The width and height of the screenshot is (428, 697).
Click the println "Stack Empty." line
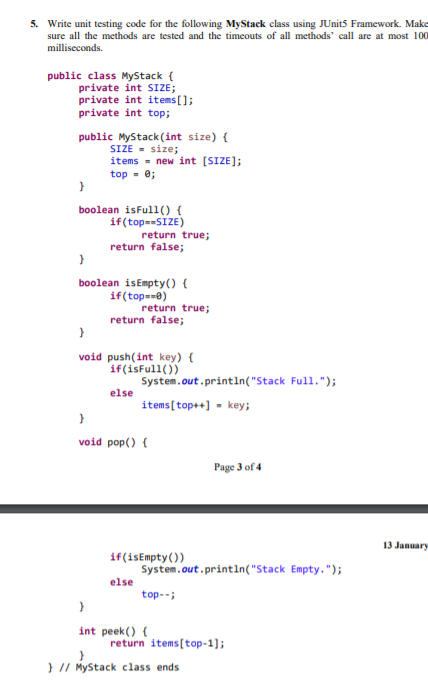pos(241,569)
